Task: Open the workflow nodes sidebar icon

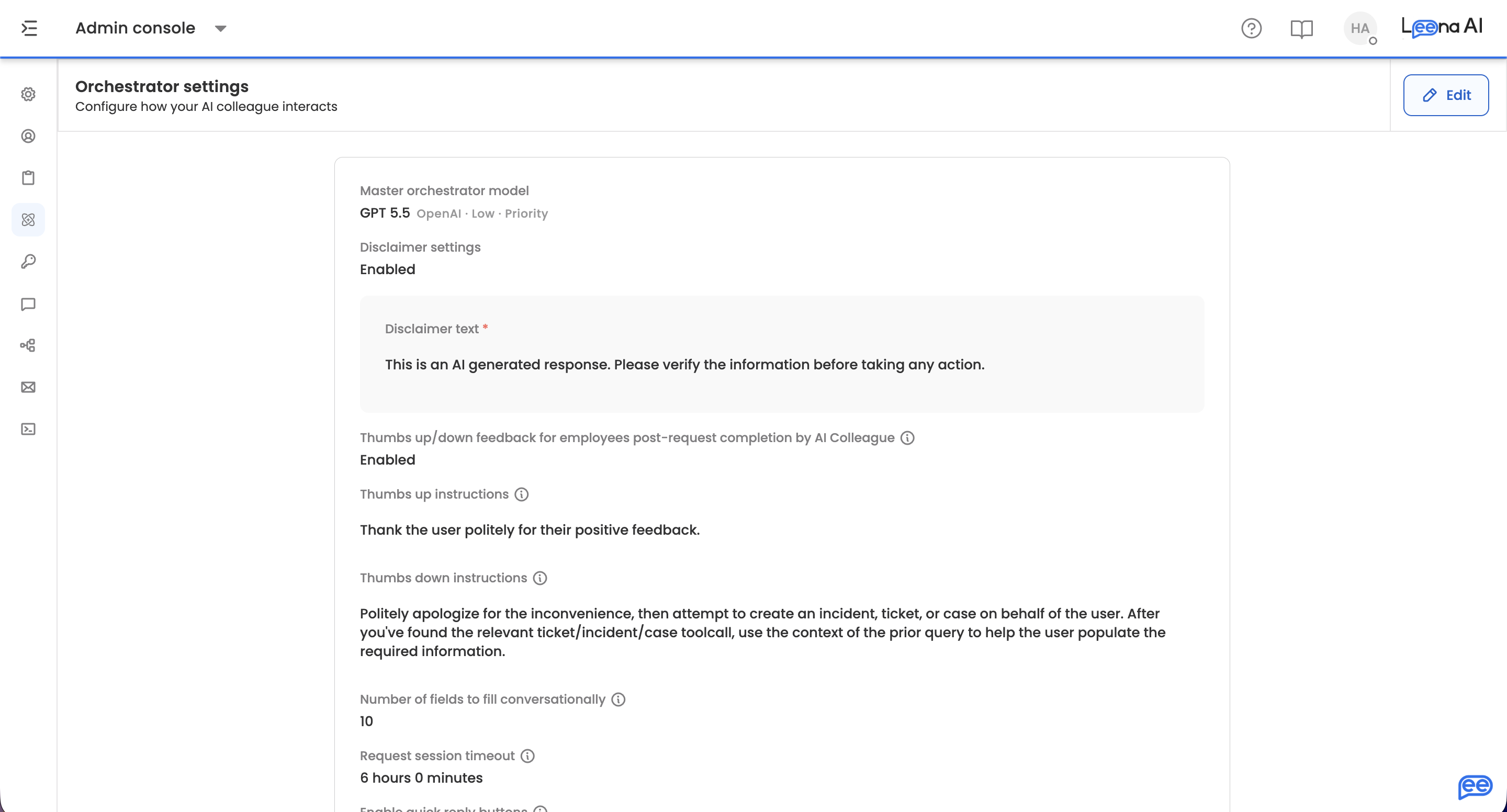Action: (x=28, y=345)
